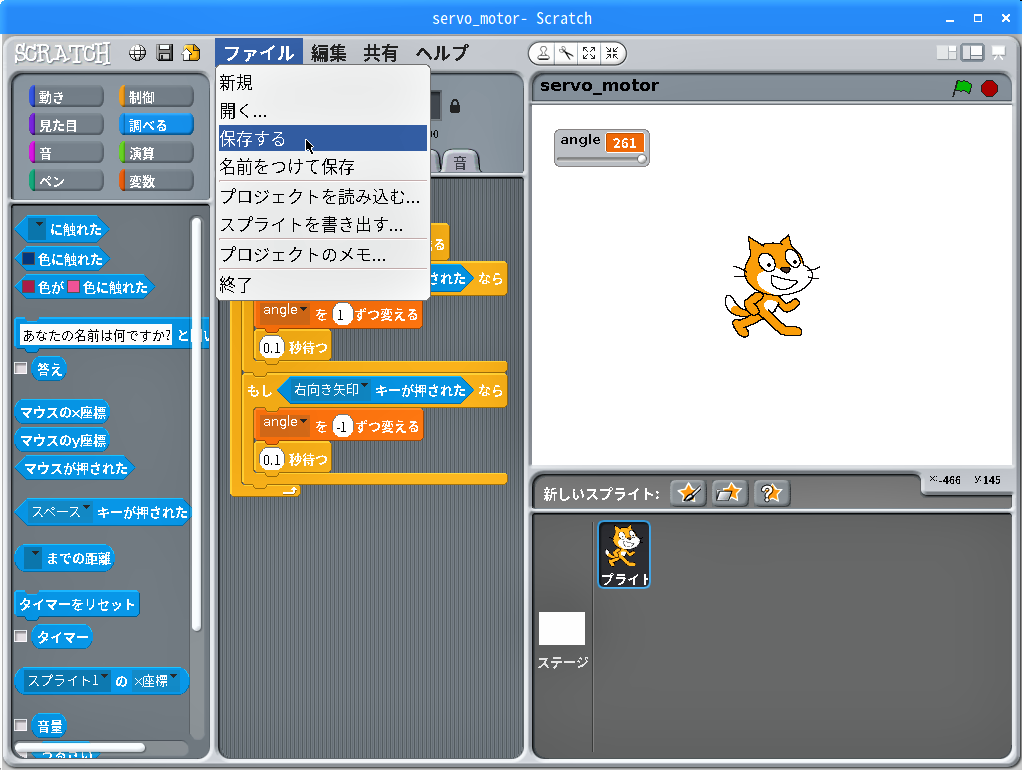The height and width of the screenshot is (770, 1022).
Task: Click the cat sprite on stage
Action: coord(770,286)
